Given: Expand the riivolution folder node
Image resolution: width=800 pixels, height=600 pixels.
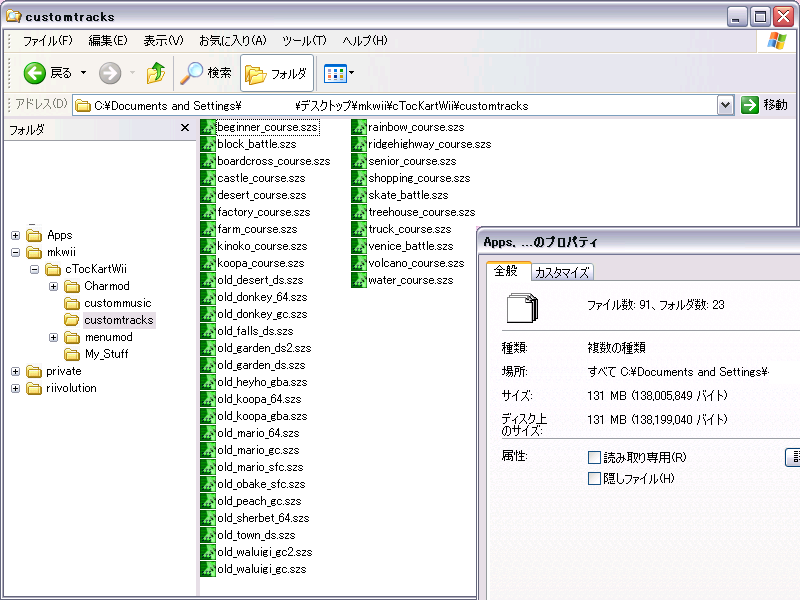Looking at the screenshot, I should click(x=15, y=388).
